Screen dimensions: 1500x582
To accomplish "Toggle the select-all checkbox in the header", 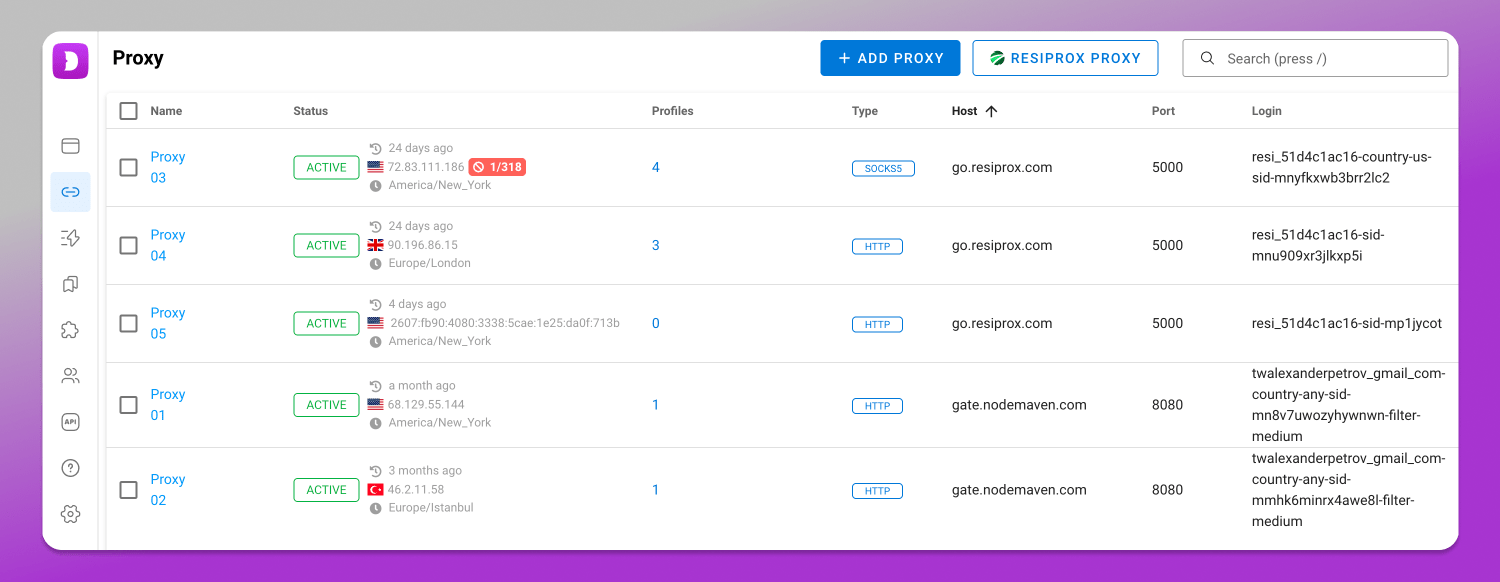I will (x=128, y=111).
